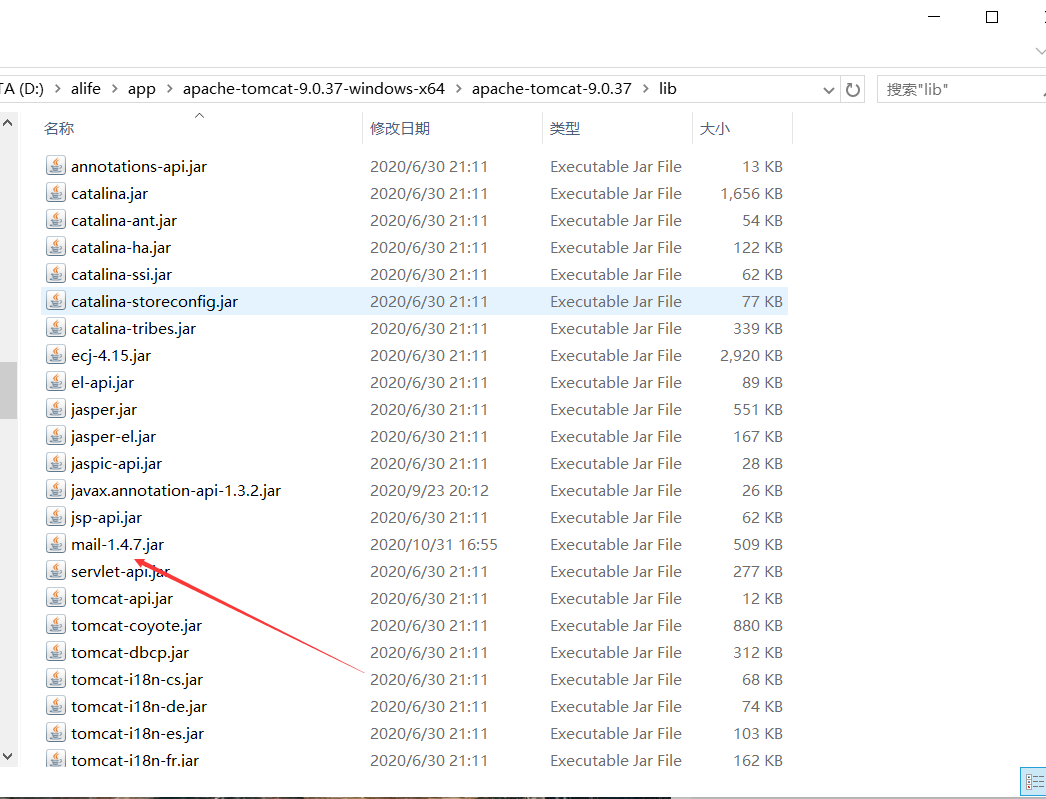Click the javax.annotation-api-1.3.2.jar icon
1046x799 pixels.
point(56,490)
